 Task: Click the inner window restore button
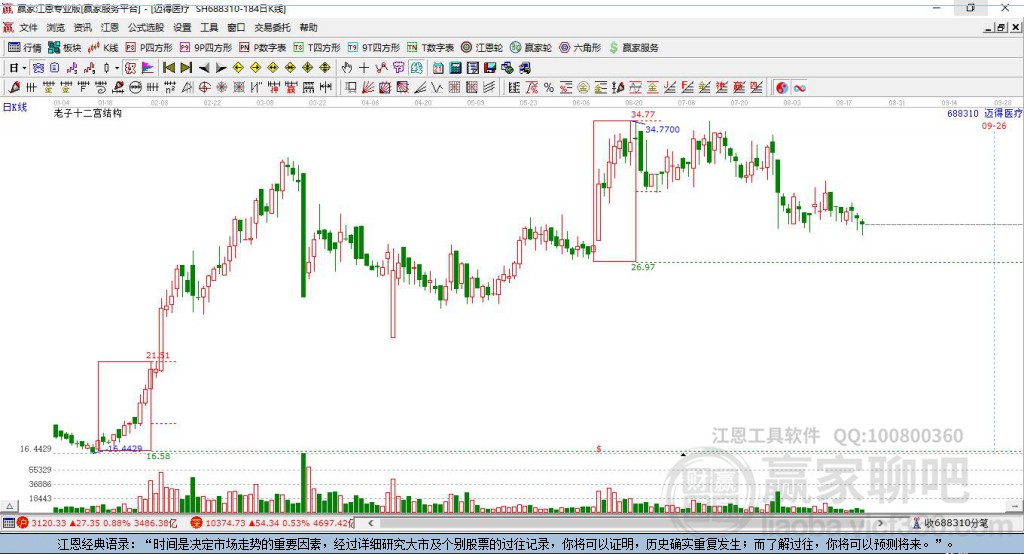[1001, 27]
